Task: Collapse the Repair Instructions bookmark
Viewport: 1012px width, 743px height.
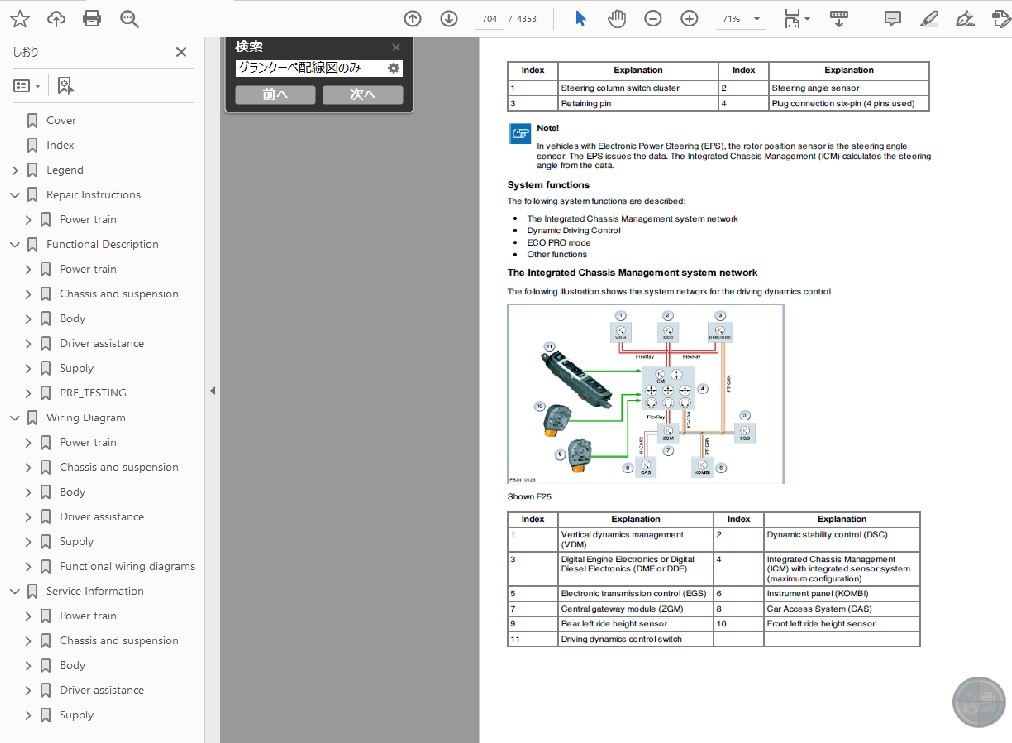Action: pyautogui.click(x=15, y=195)
